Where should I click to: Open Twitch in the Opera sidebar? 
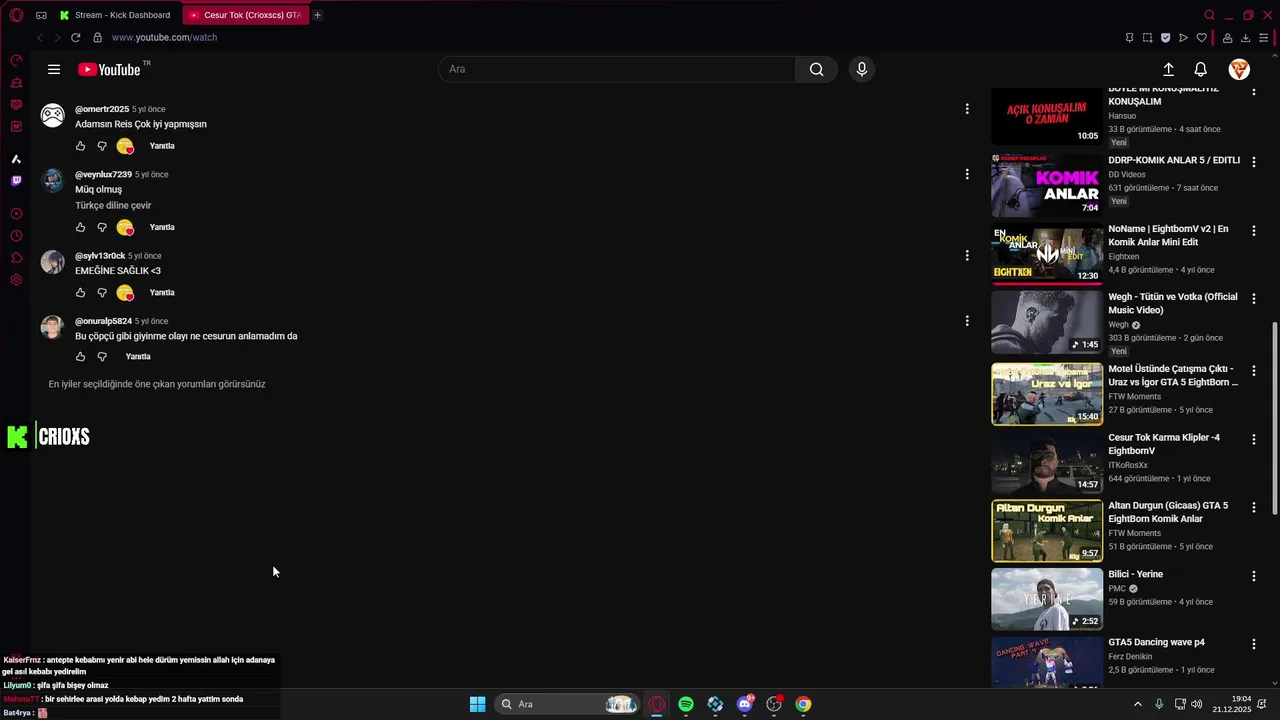coord(16,181)
